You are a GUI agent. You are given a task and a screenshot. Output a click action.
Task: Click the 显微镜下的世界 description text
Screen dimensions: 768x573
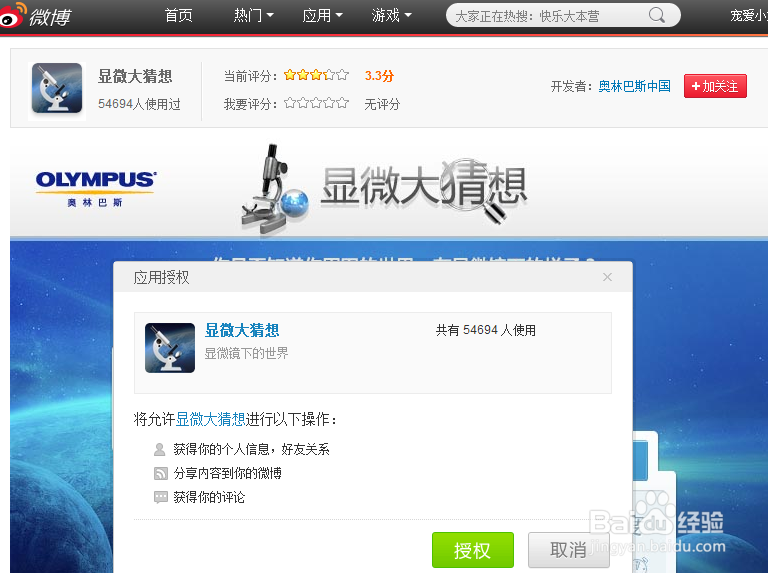tap(246, 353)
